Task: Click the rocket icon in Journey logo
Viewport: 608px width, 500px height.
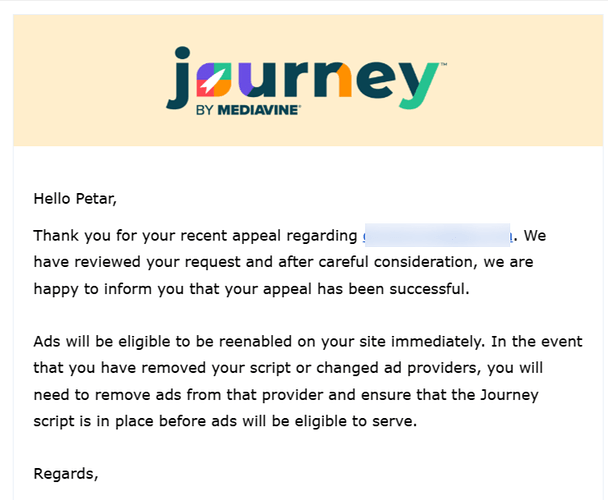Action: point(214,80)
